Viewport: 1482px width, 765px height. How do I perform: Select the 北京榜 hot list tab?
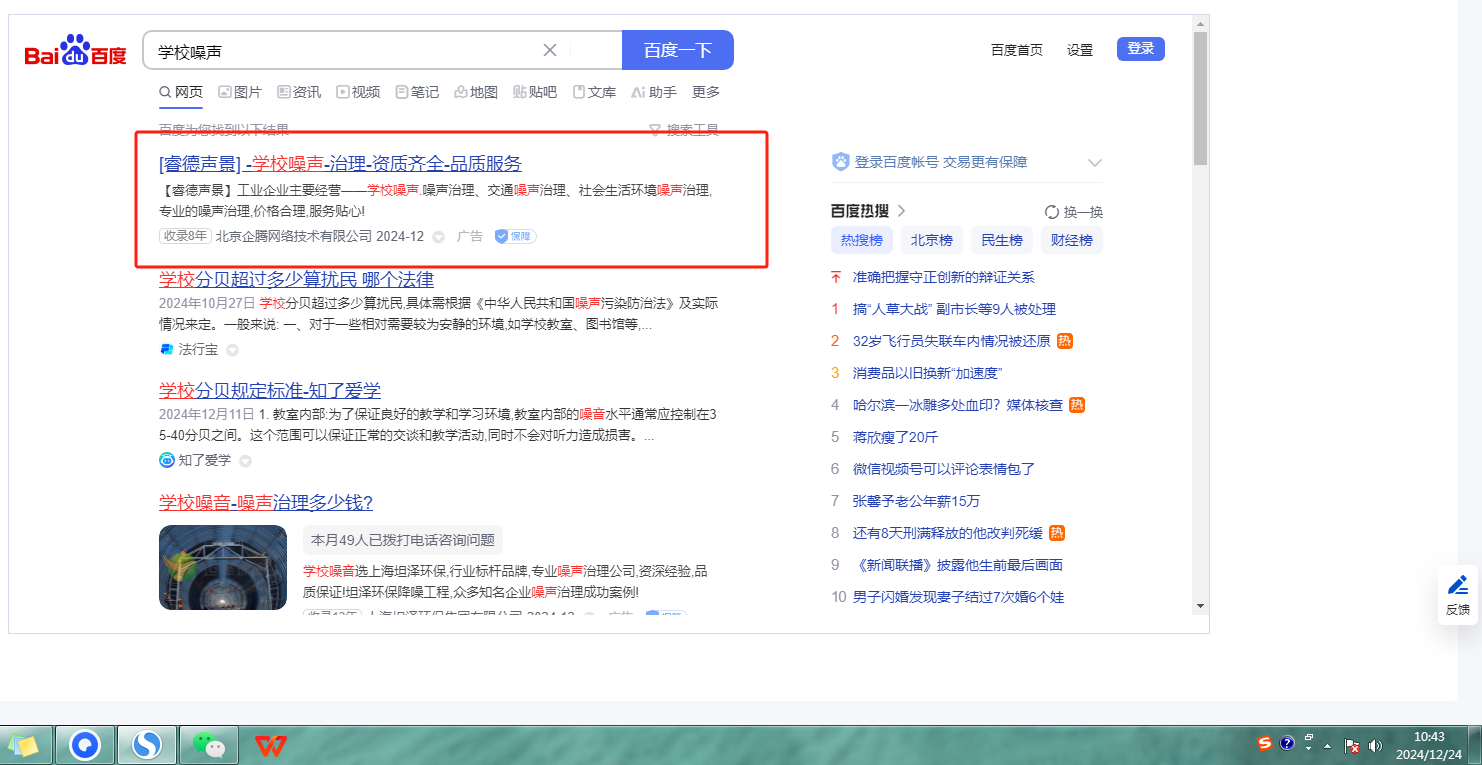[x=931, y=240]
